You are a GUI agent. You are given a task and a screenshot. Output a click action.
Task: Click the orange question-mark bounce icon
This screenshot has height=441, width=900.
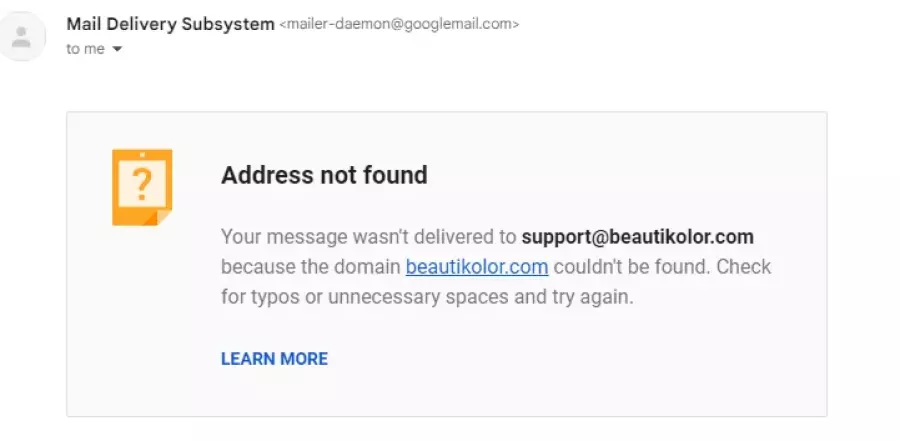142,187
